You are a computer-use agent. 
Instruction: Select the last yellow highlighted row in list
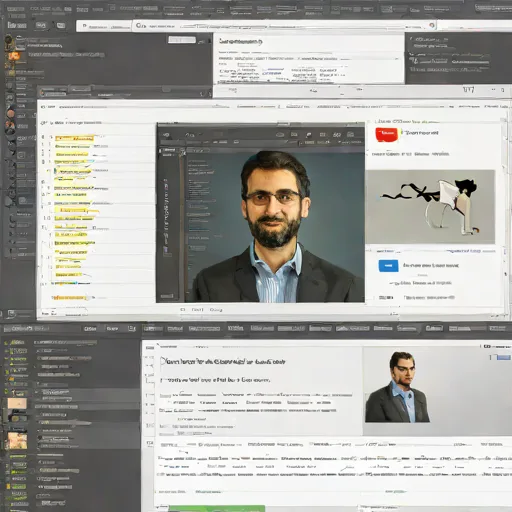pyautogui.click(x=69, y=297)
